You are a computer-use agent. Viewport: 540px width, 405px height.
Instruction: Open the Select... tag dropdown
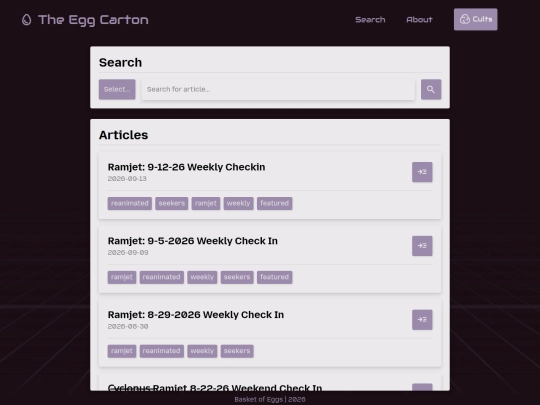click(117, 90)
